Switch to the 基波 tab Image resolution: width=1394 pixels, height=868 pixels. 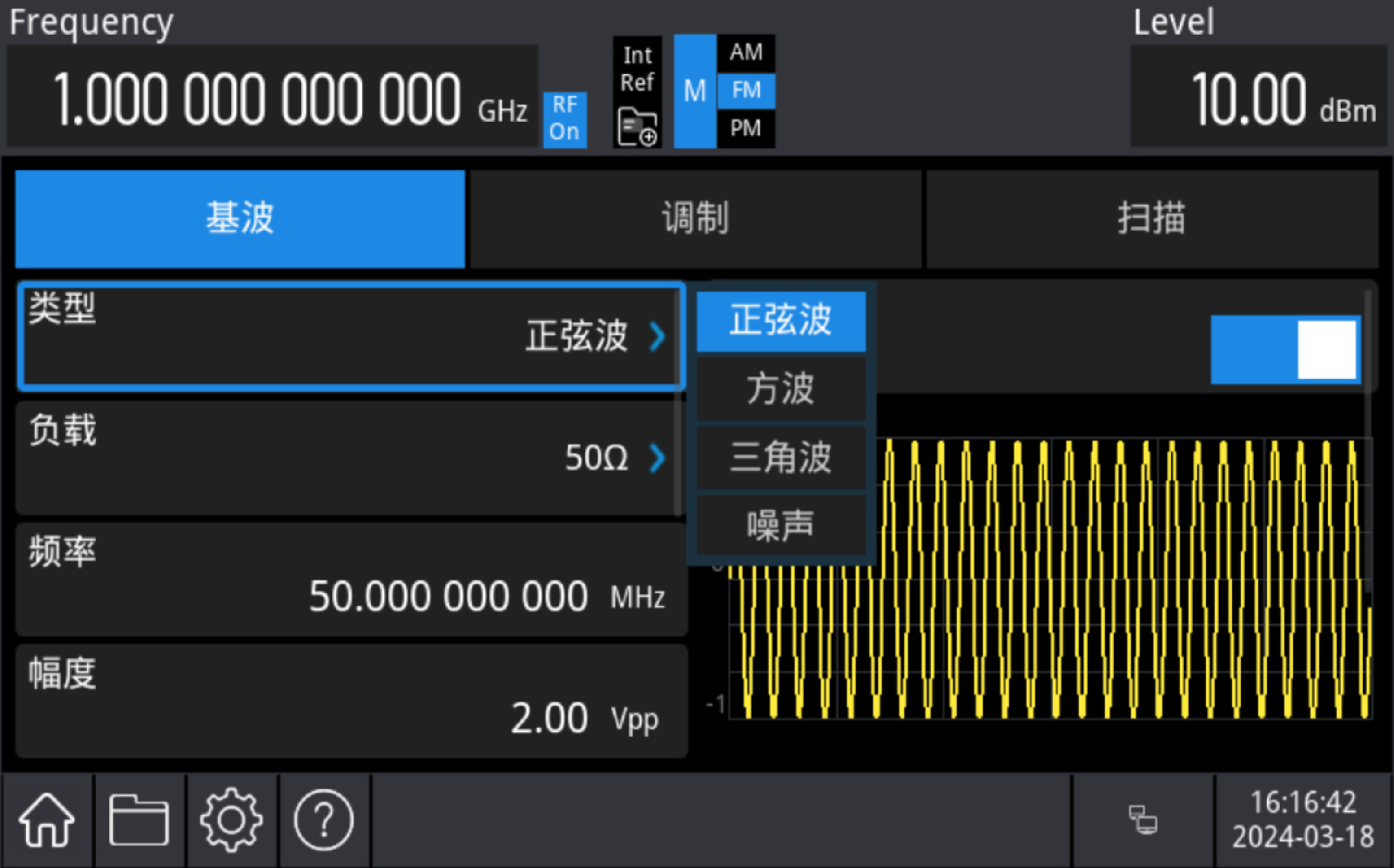(240, 218)
